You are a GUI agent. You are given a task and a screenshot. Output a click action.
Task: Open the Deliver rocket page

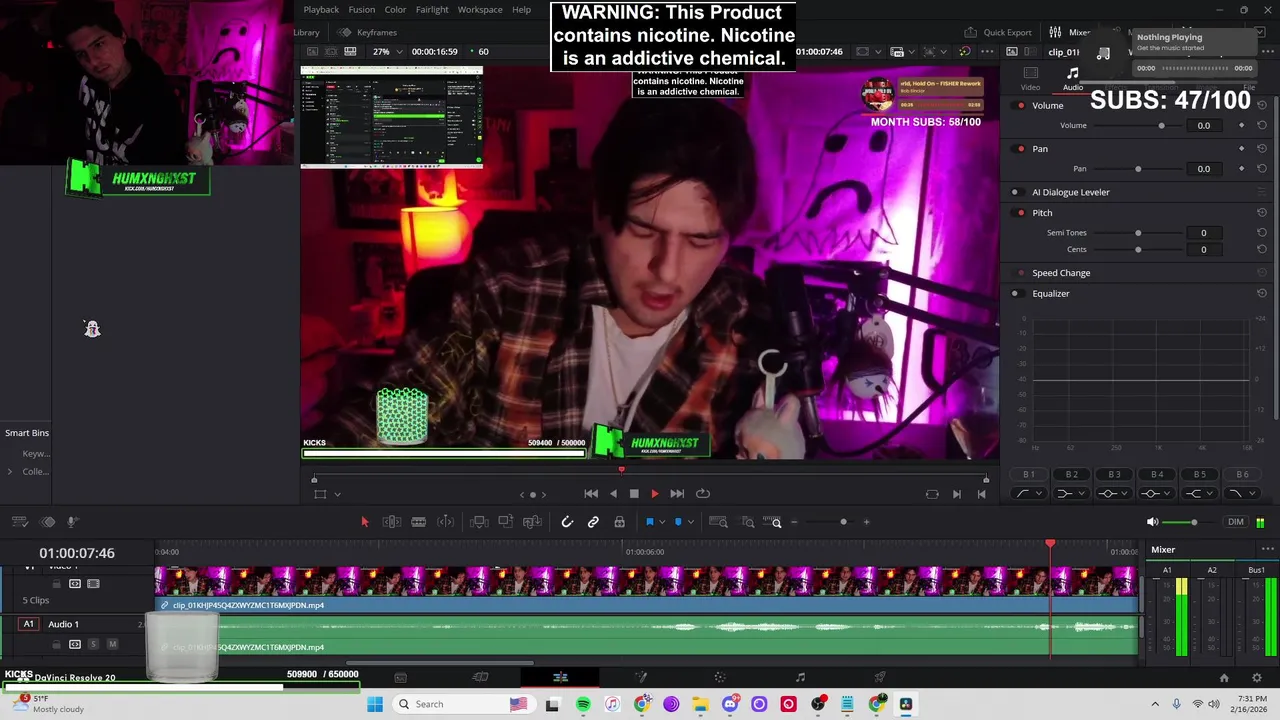point(880,678)
